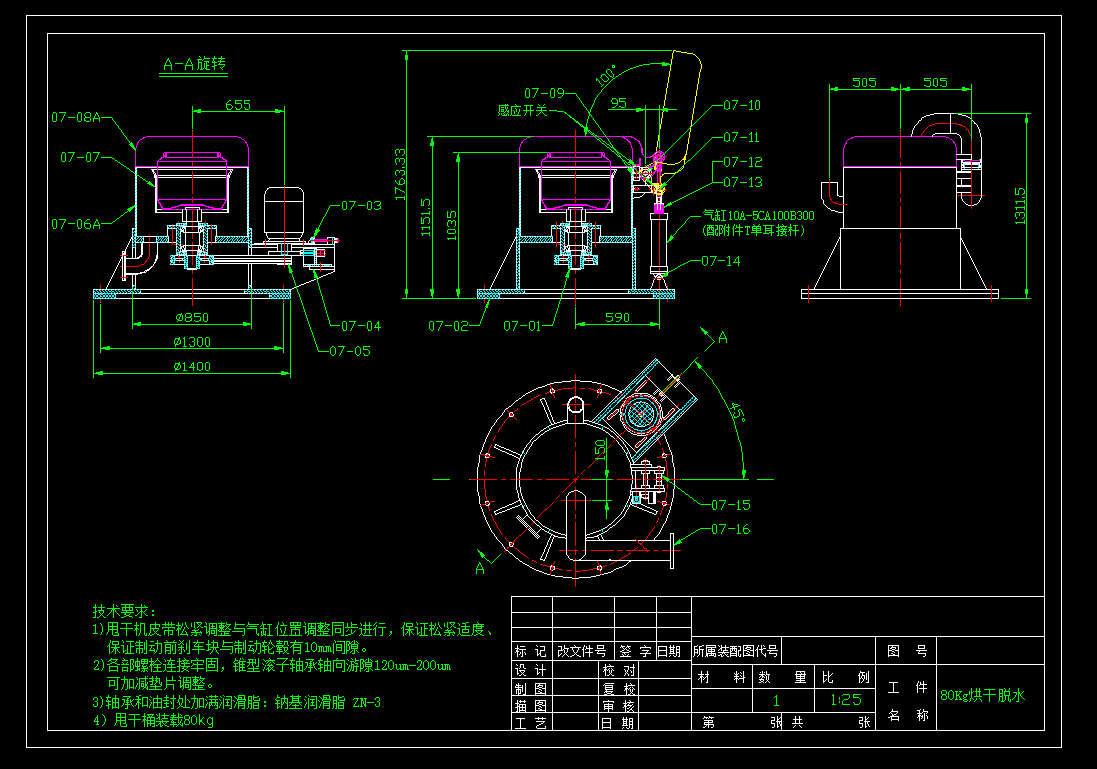Click the 150 dimension in plan view
1097x769 pixels.
point(600,449)
